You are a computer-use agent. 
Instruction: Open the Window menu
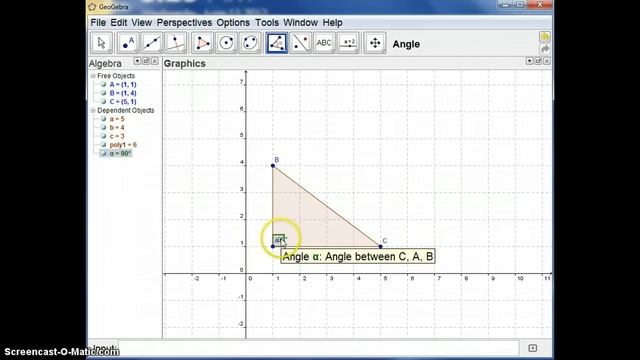tap(300, 22)
